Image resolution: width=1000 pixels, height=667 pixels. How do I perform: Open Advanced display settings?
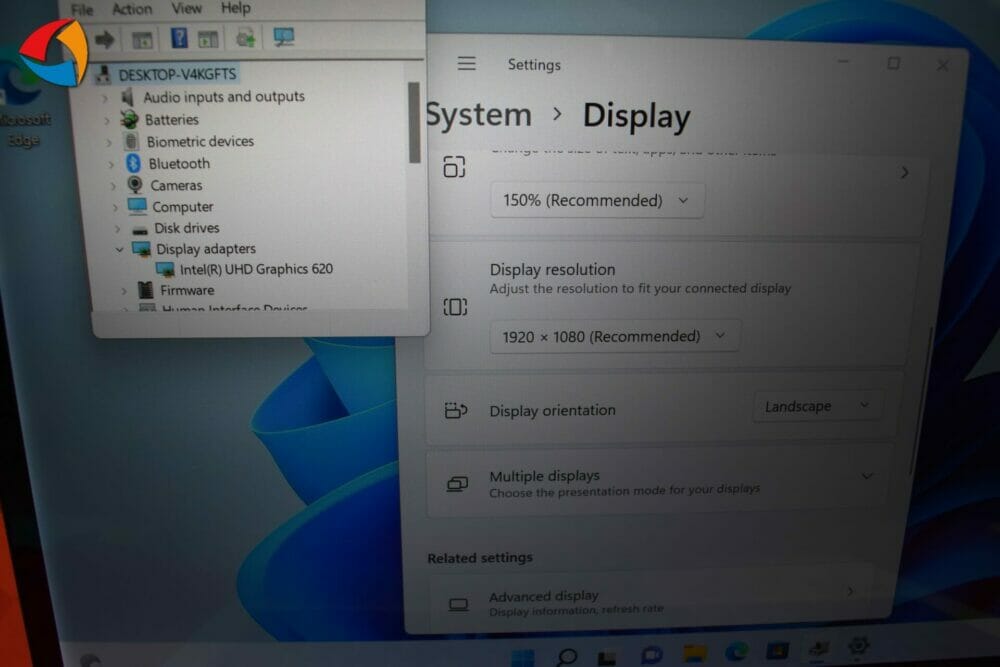(650, 603)
